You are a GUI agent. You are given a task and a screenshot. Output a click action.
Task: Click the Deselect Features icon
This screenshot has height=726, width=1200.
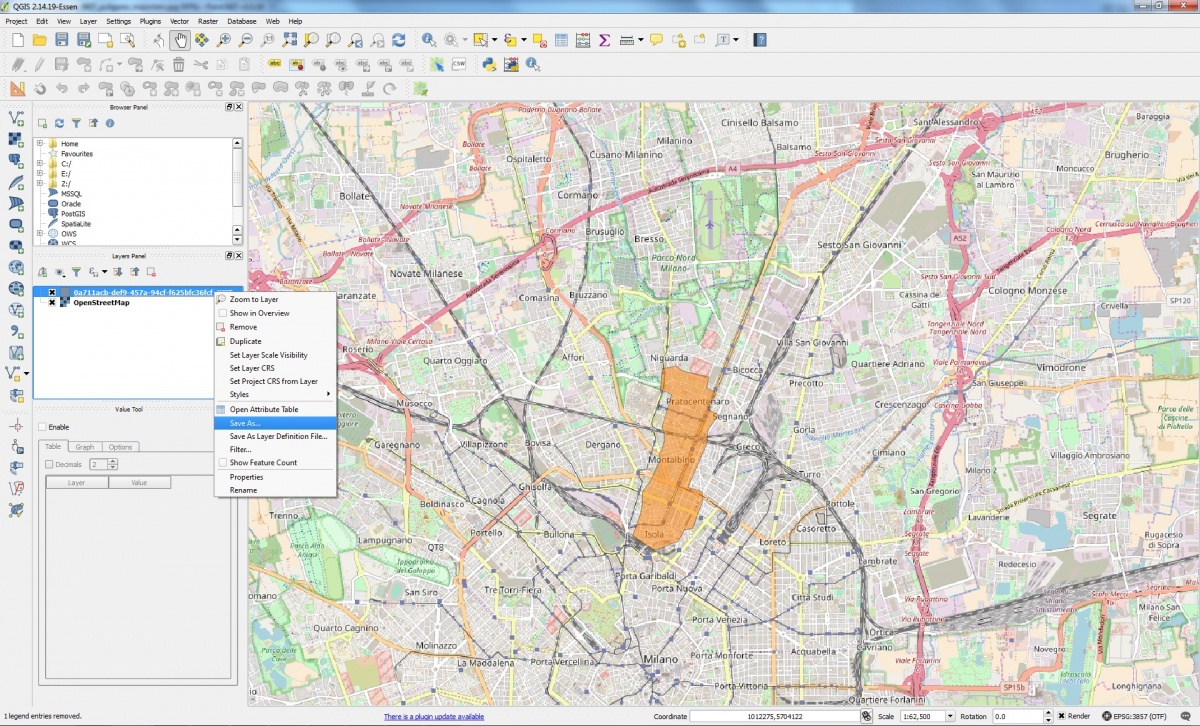(538, 40)
